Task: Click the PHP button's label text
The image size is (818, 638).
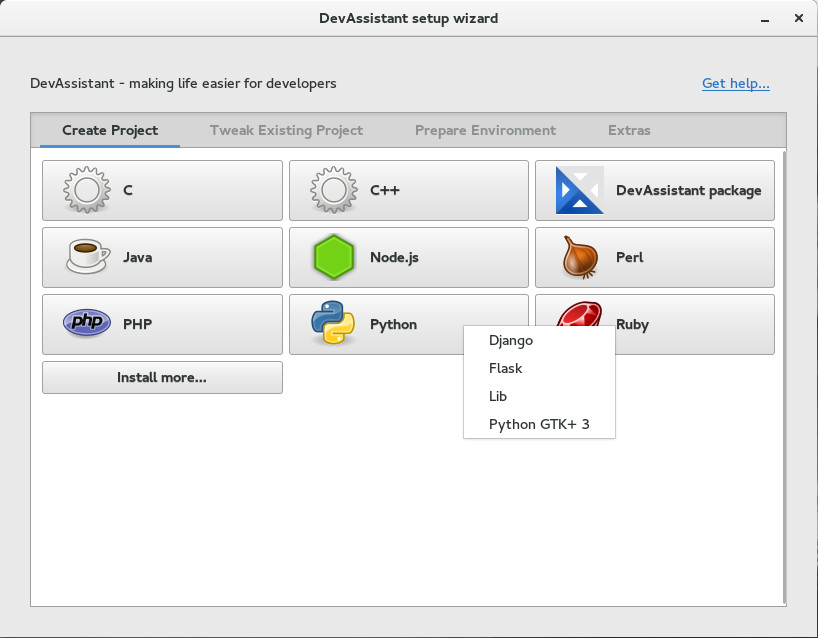Action: click(138, 324)
